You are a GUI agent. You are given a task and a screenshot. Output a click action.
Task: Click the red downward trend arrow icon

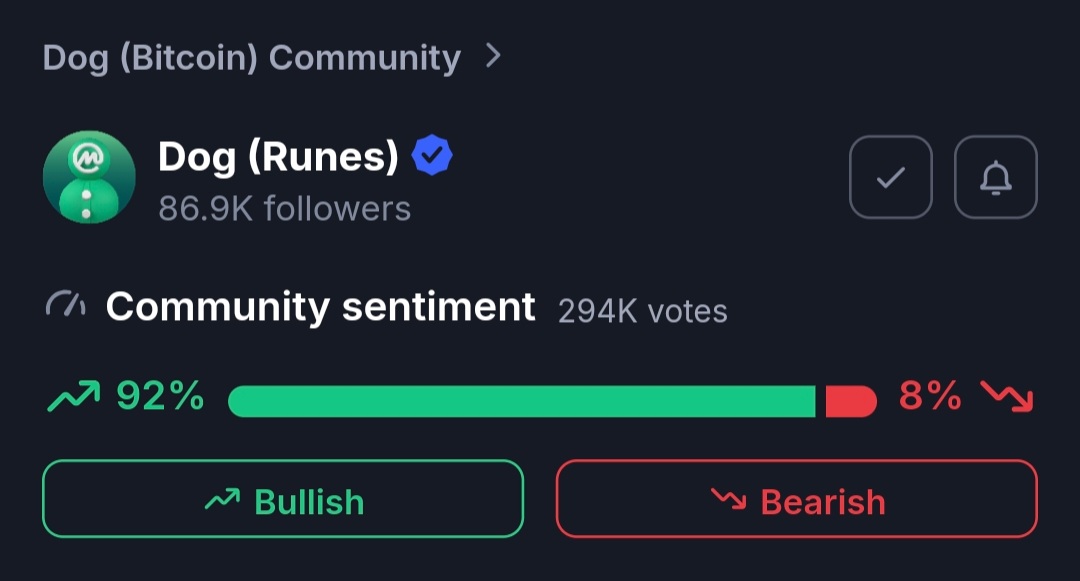[x=1006, y=398]
